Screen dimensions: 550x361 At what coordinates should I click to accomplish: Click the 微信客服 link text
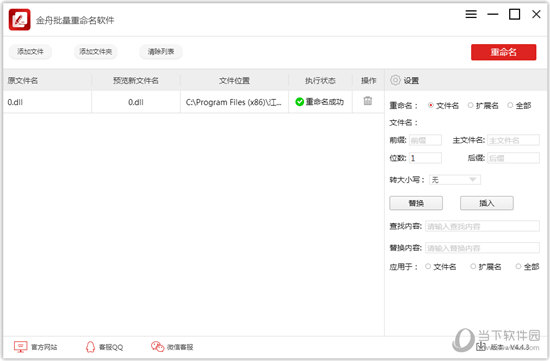(x=180, y=347)
